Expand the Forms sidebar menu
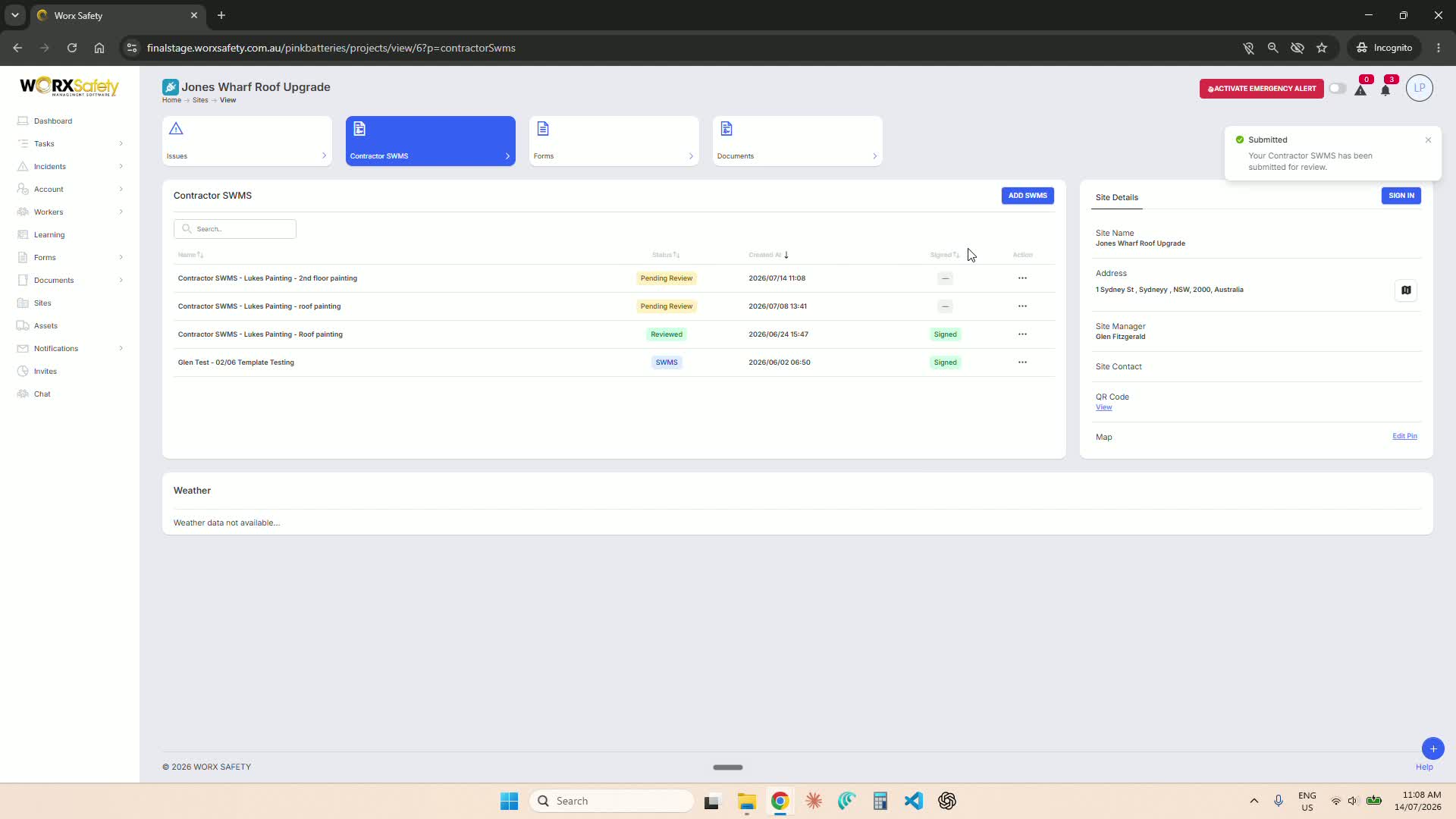The width and height of the screenshot is (1456, 819). [70, 257]
